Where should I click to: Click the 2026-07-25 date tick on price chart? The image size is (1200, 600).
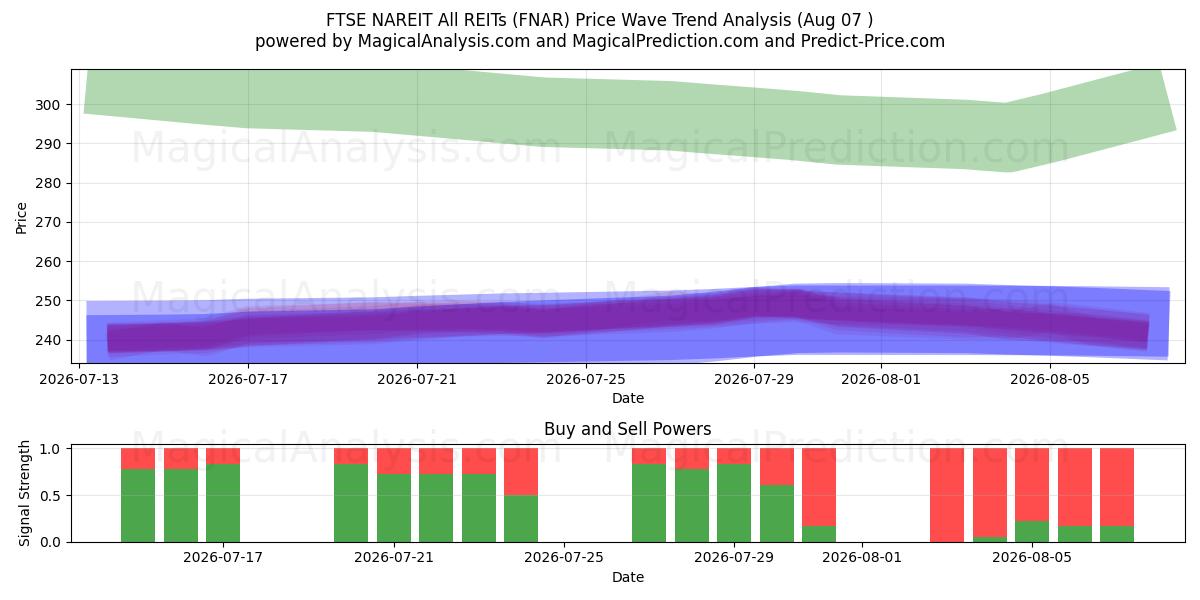click(x=586, y=379)
